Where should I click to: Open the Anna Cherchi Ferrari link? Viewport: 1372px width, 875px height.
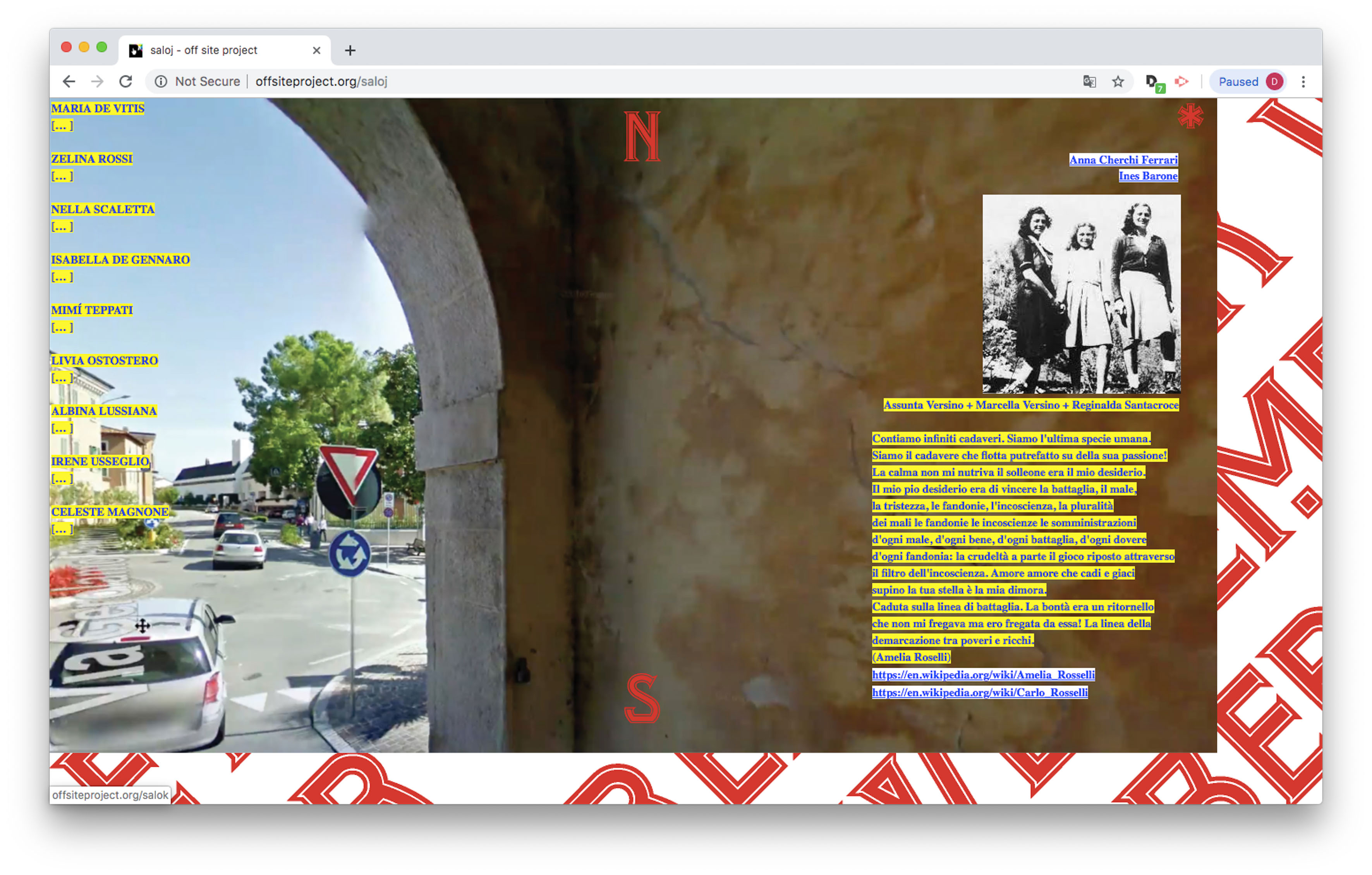click(1123, 160)
